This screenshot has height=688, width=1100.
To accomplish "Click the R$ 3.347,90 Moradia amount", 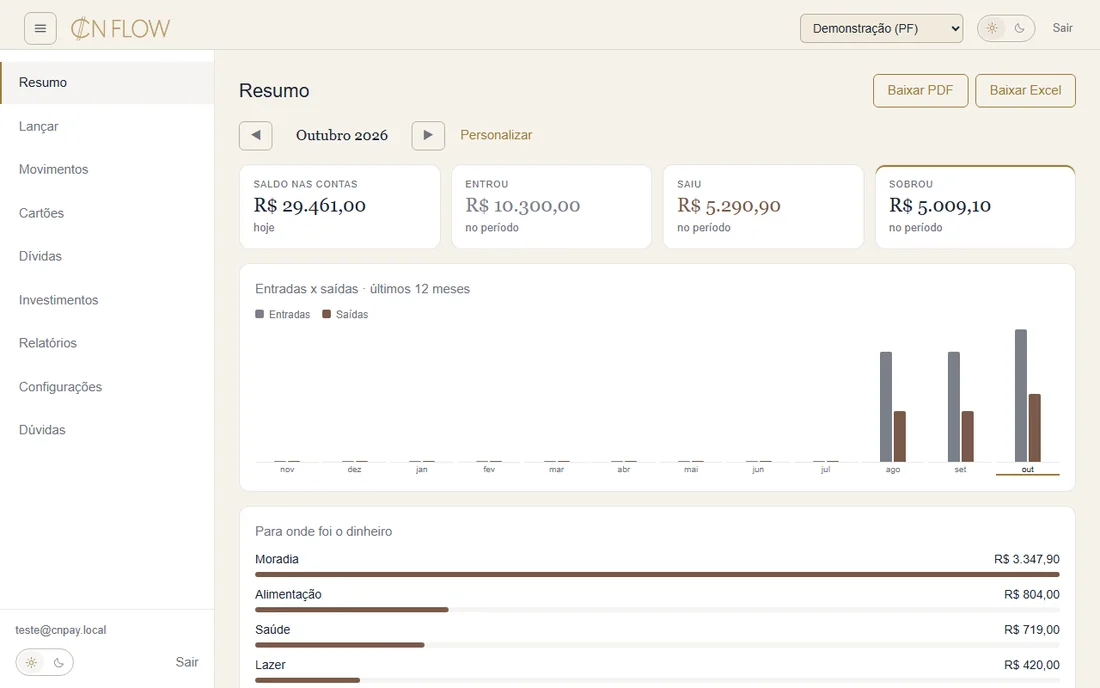I will (x=1026, y=559).
